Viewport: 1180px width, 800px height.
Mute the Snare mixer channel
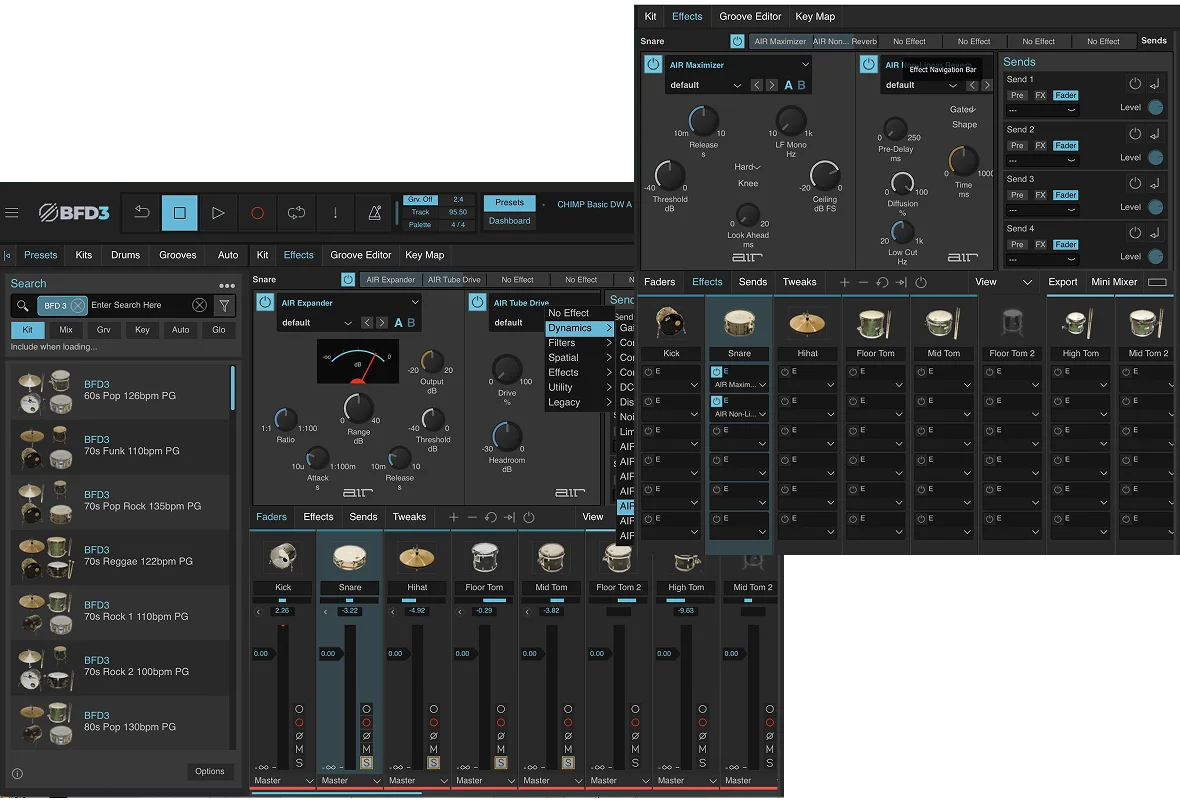pyautogui.click(x=366, y=749)
